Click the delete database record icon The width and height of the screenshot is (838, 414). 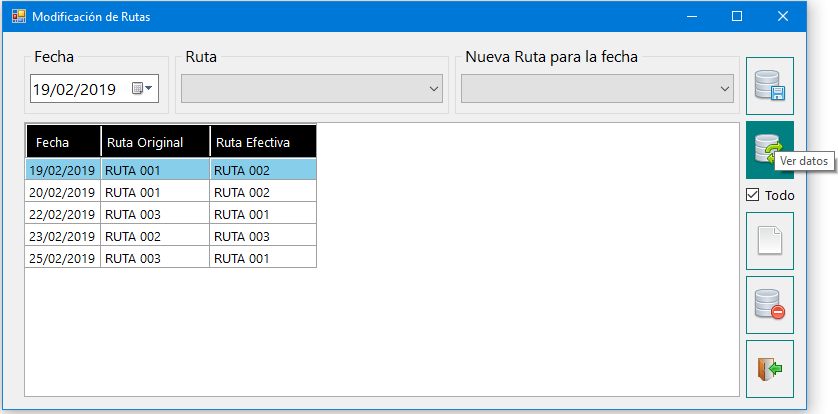coord(770,305)
